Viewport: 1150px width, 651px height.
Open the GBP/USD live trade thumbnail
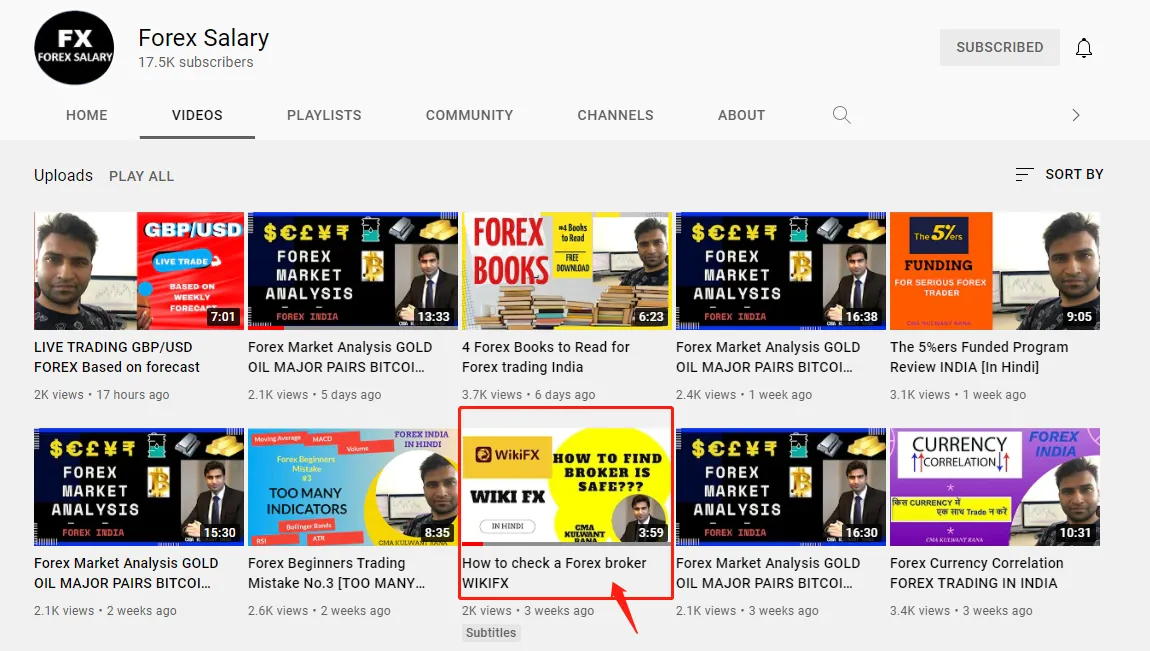[139, 271]
